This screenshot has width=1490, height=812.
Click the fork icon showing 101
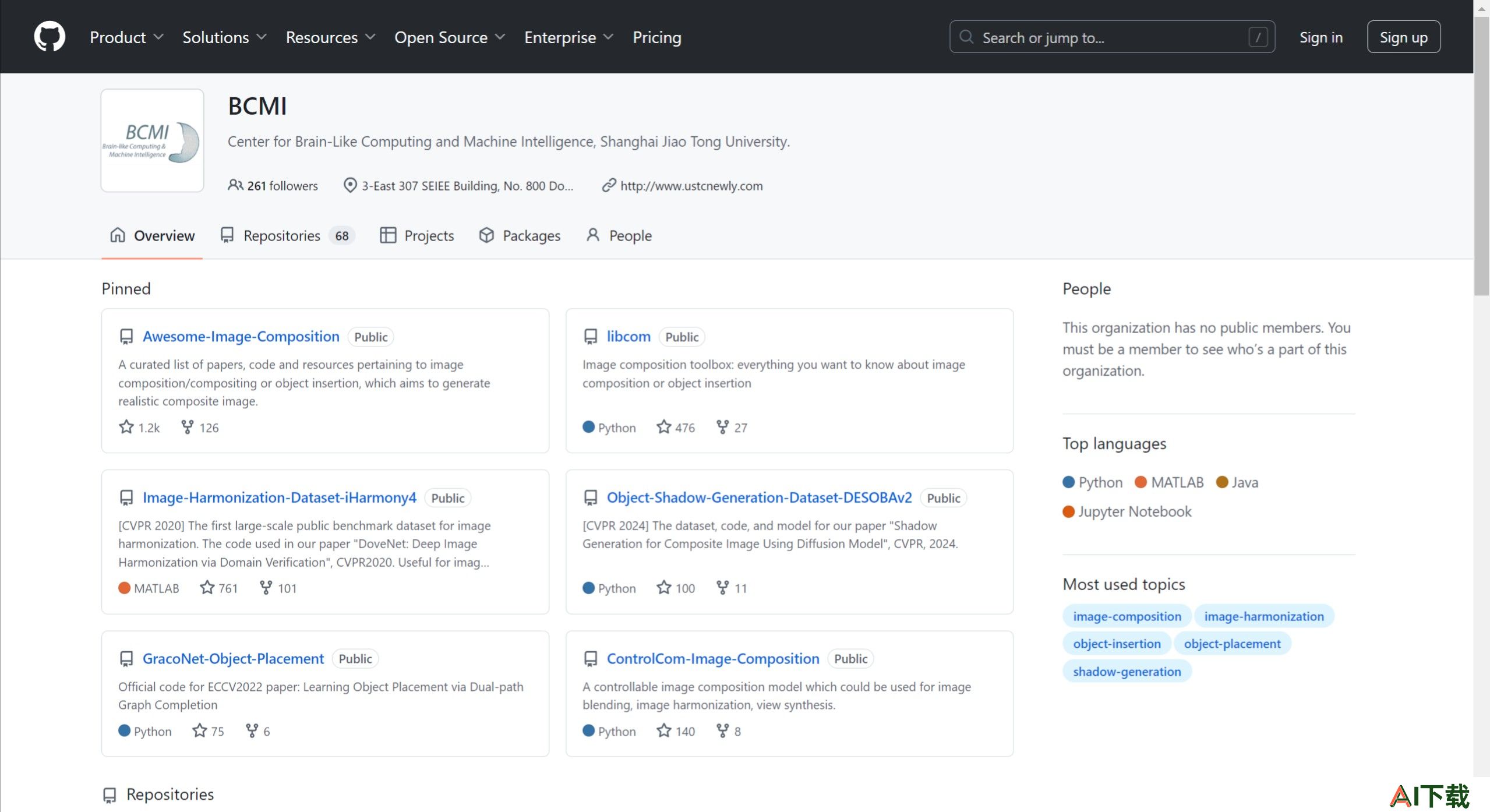pyautogui.click(x=266, y=587)
